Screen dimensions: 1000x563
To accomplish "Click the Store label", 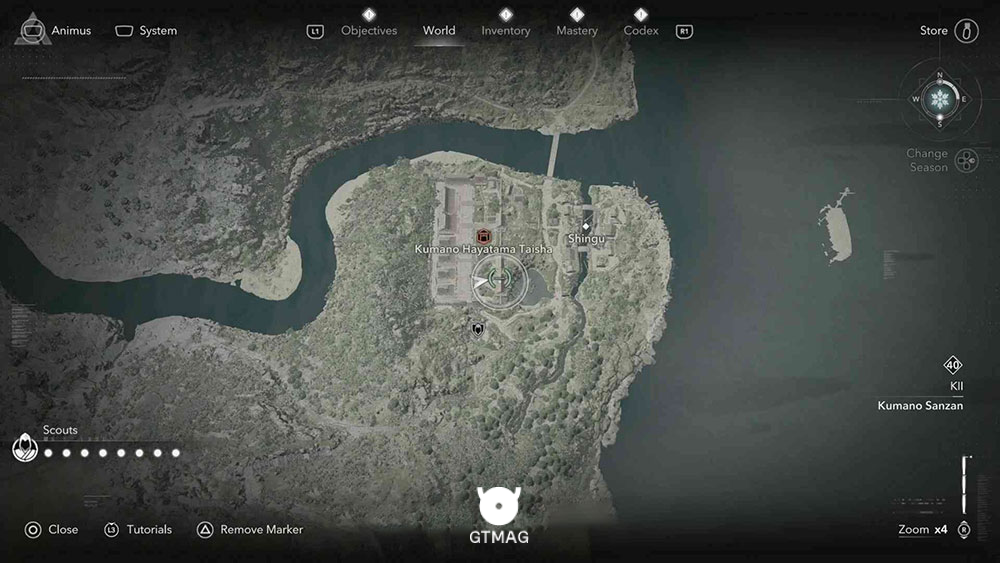I will point(933,31).
